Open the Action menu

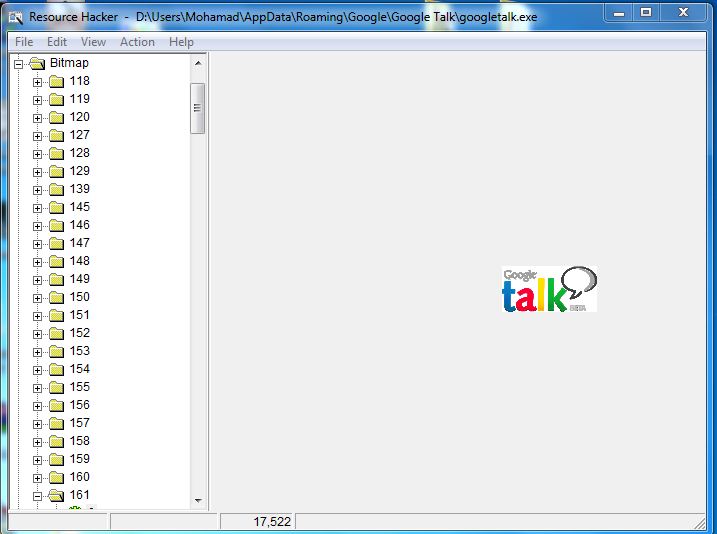[x=137, y=42]
